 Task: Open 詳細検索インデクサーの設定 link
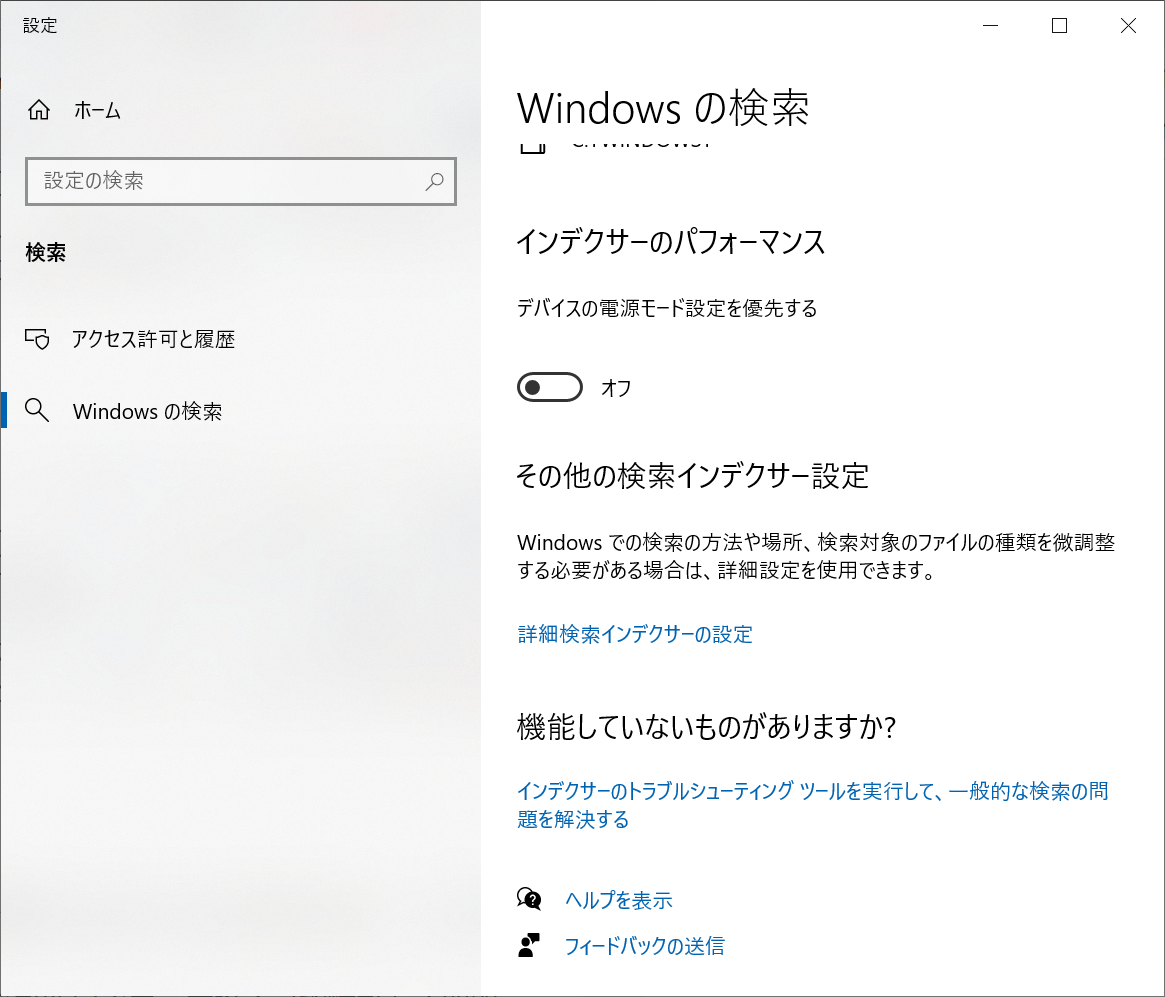[635, 634]
